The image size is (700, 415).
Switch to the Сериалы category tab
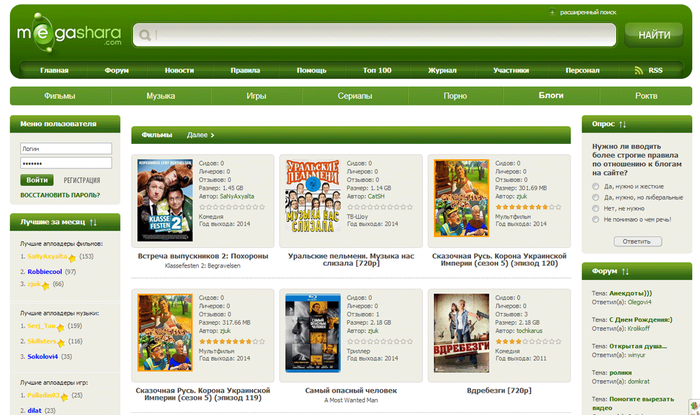coord(355,96)
